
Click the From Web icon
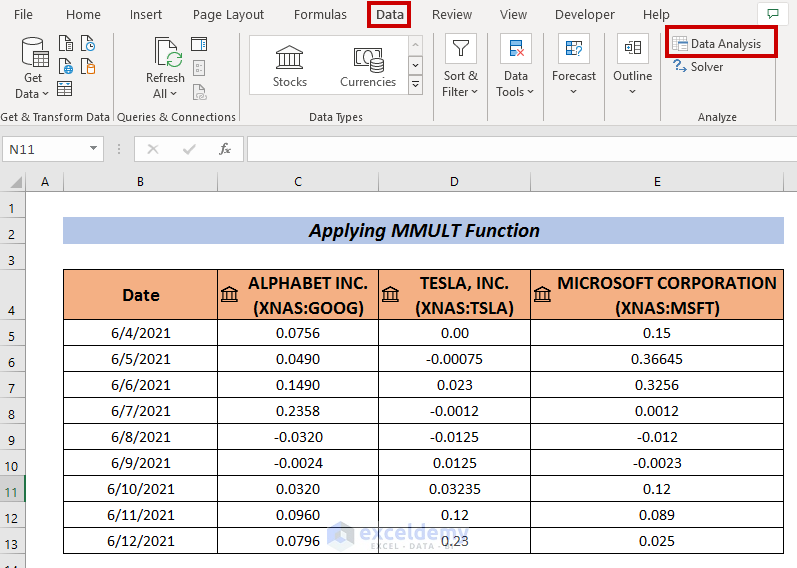coord(66,67)
